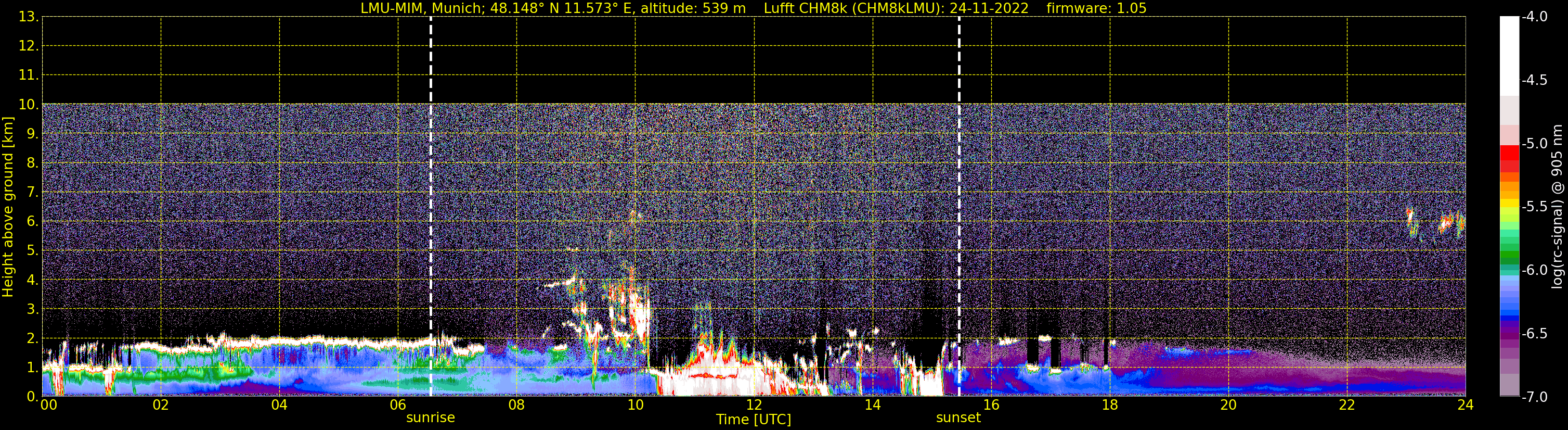Click the colorbar tick label '-5.5'
This screenshot has height=430, width=1568.
[1535, 207]
